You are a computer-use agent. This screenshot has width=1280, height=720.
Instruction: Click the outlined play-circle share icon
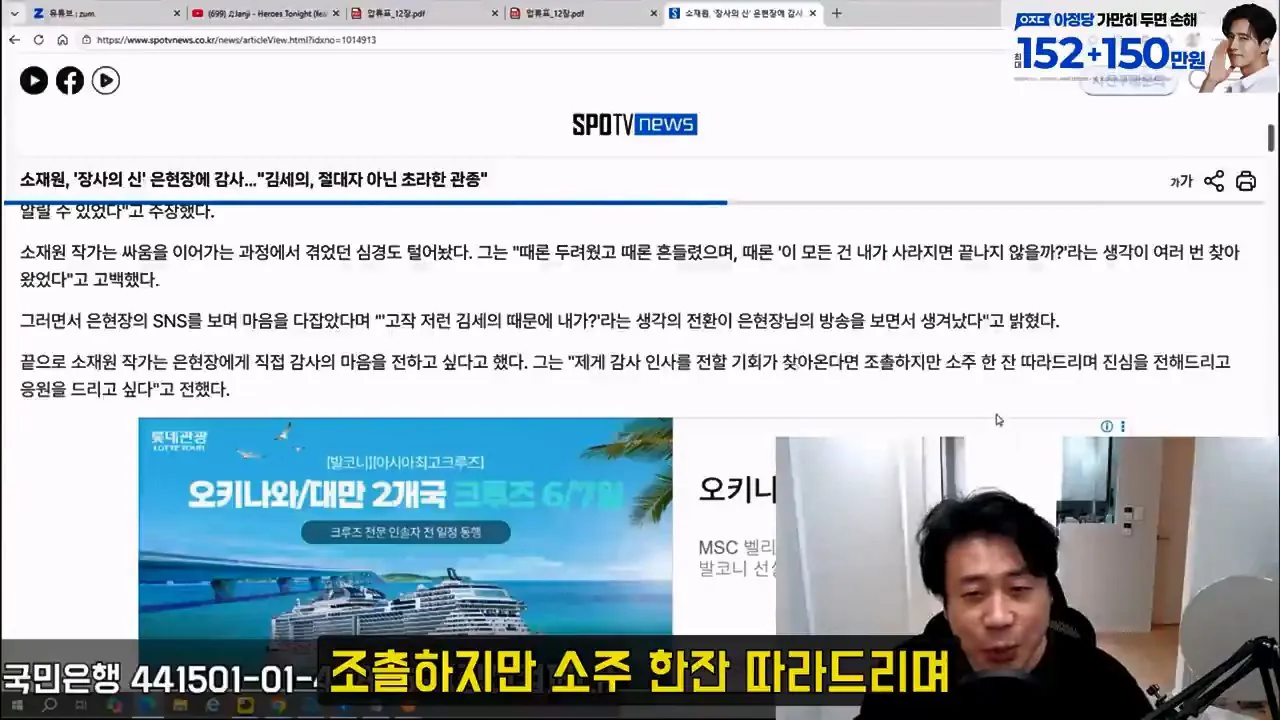click(x=106, y=81)
